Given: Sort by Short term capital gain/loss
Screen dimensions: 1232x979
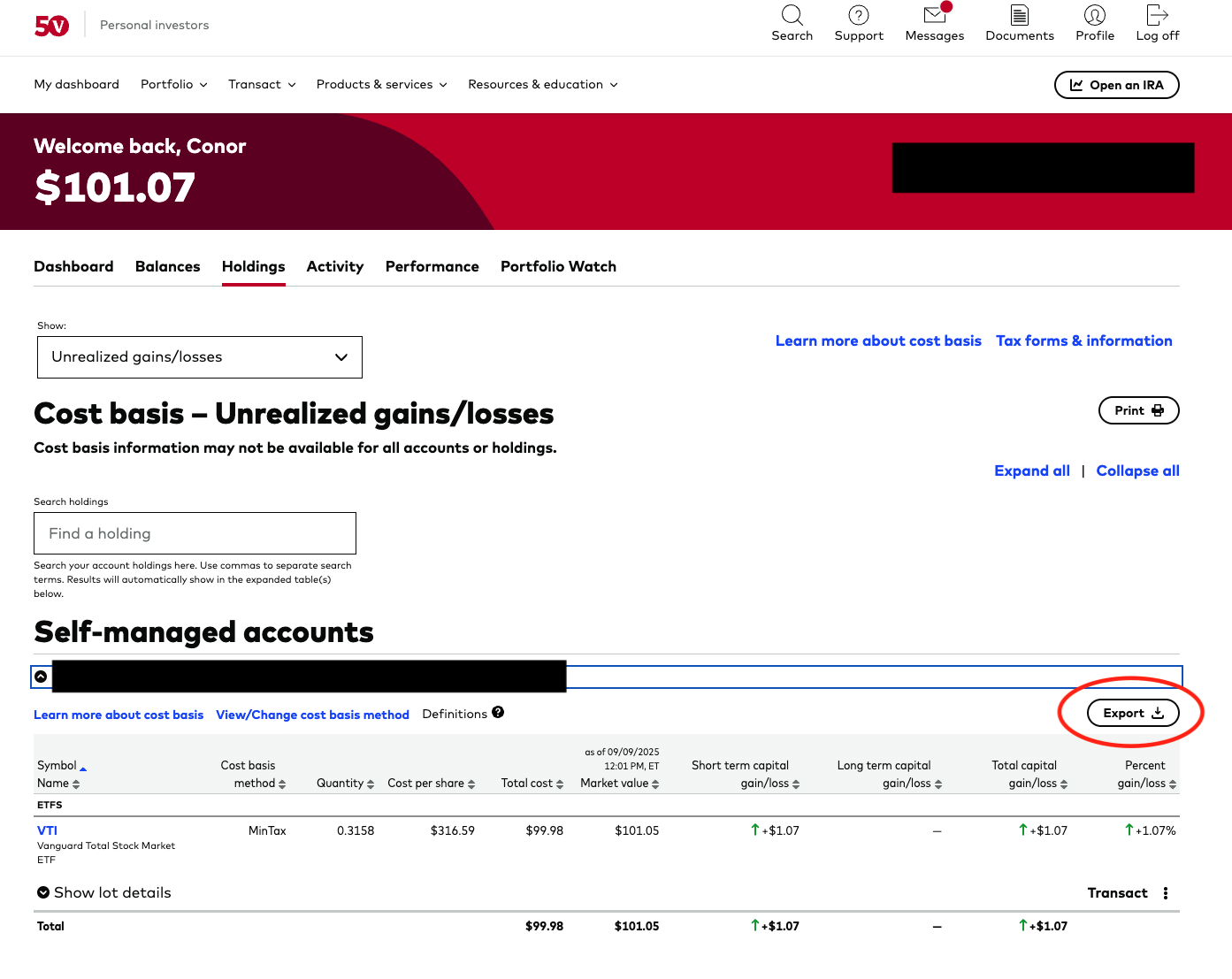Looking at the screenshot, I should (x=746, y=775).
